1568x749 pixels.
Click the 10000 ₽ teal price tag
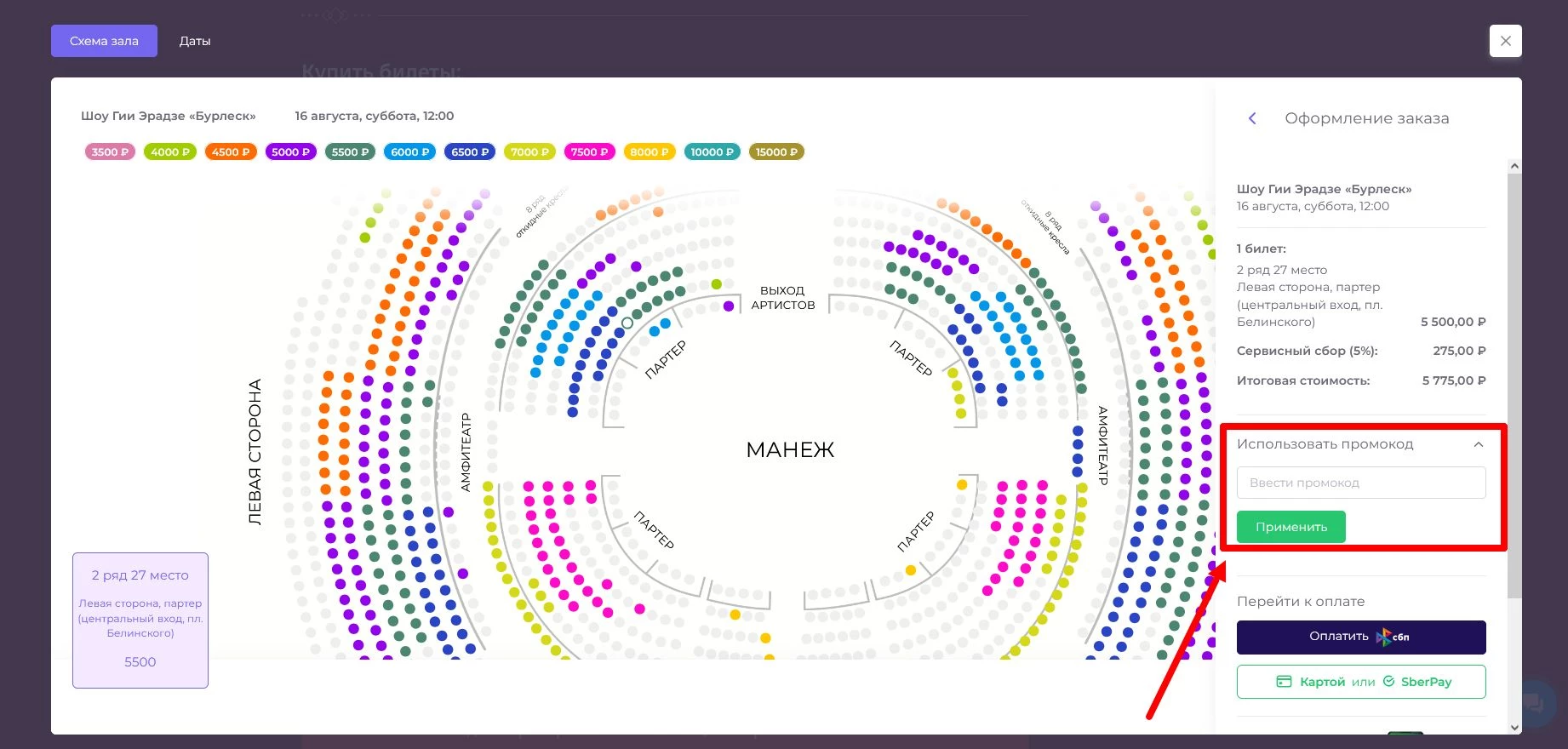coord(712,152)
